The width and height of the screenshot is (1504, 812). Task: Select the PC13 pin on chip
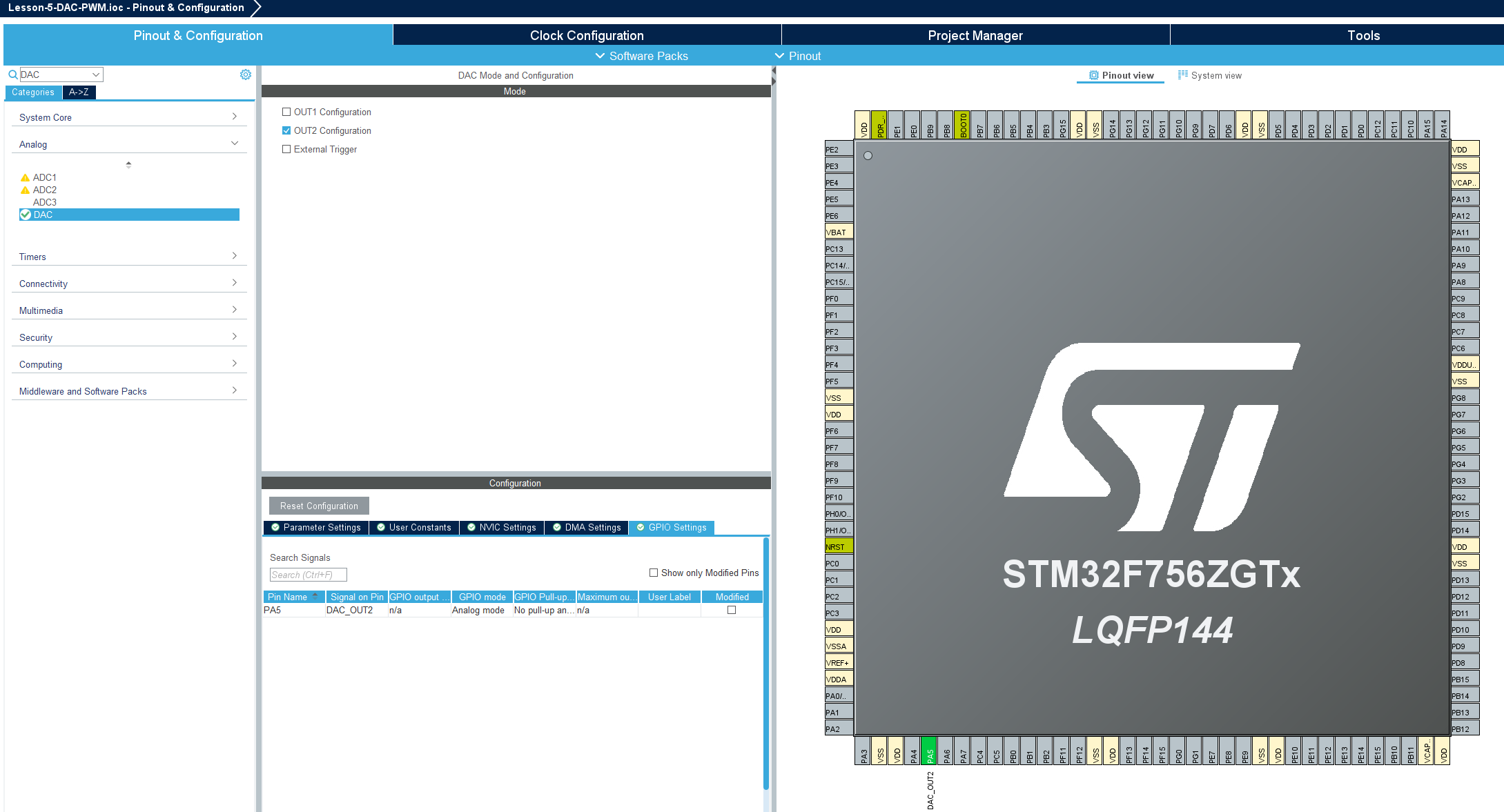(839, 248)
